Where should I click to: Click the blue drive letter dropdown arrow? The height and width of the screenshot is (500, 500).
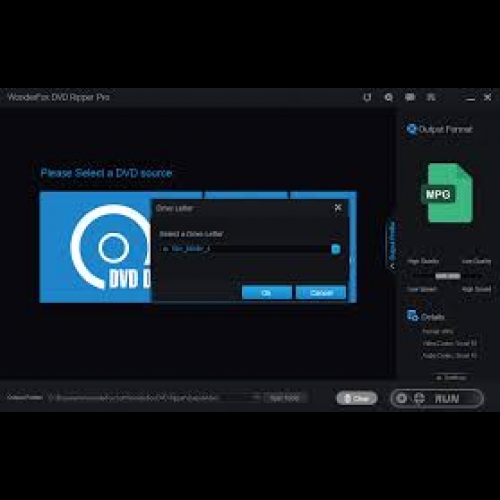pyautogui.click(x=336, y=249)
